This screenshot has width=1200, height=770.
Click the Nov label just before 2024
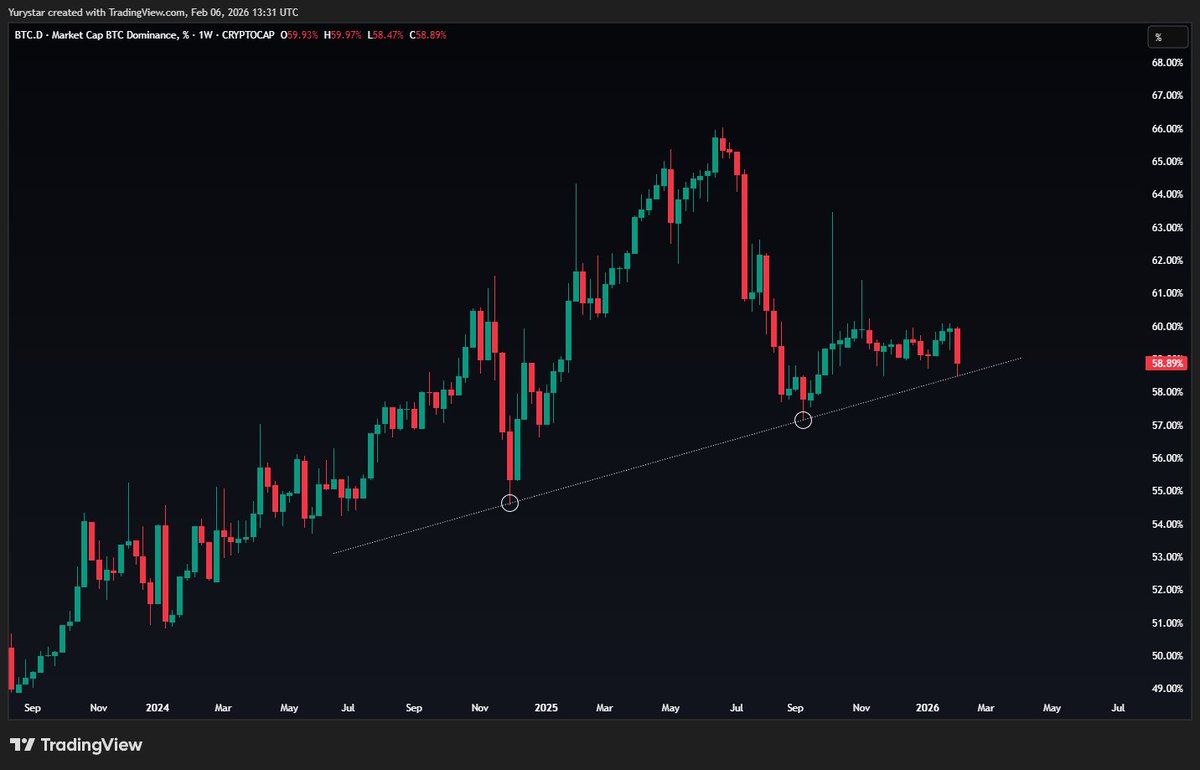click(x=98, y=708)
